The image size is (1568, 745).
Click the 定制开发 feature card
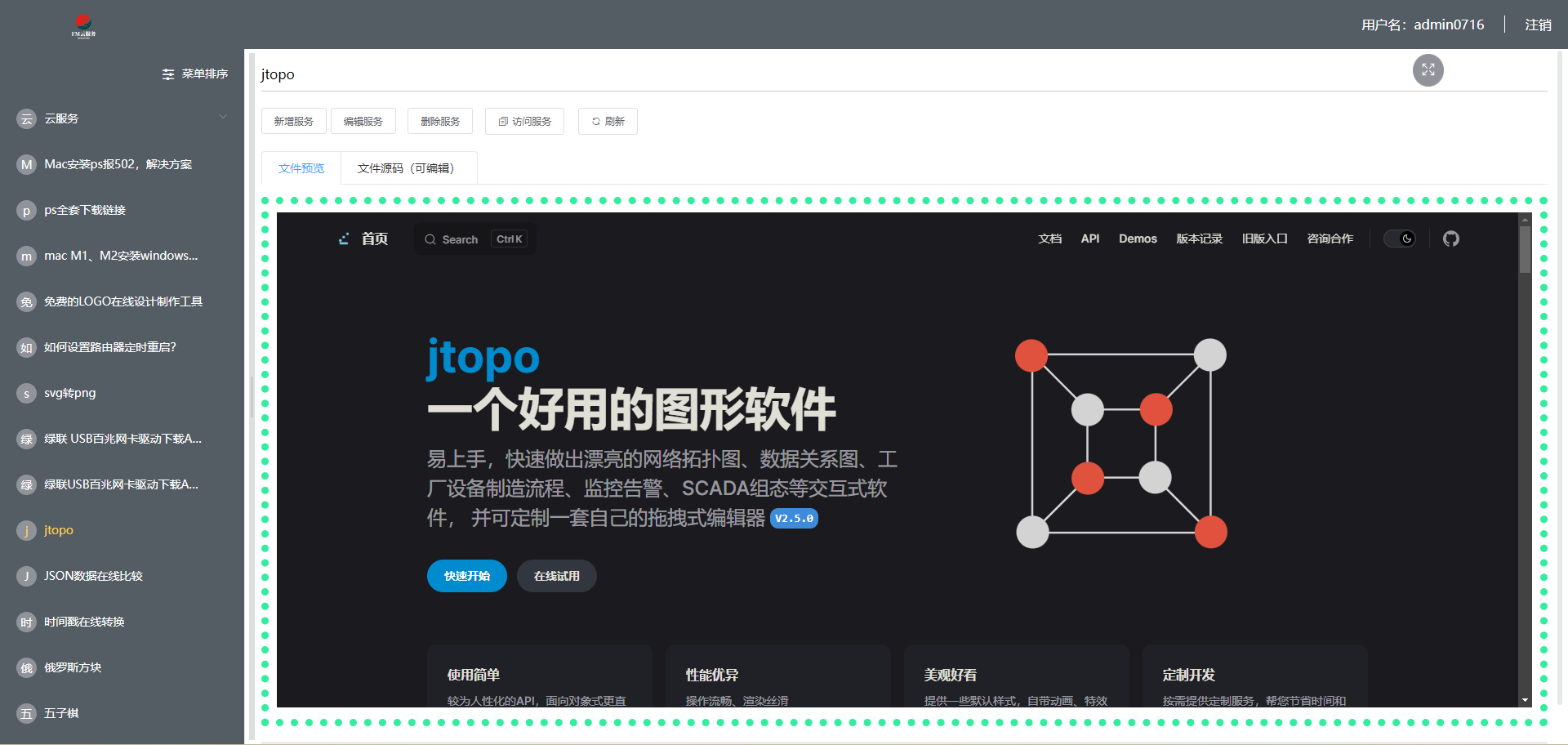tap(1255, 676)
